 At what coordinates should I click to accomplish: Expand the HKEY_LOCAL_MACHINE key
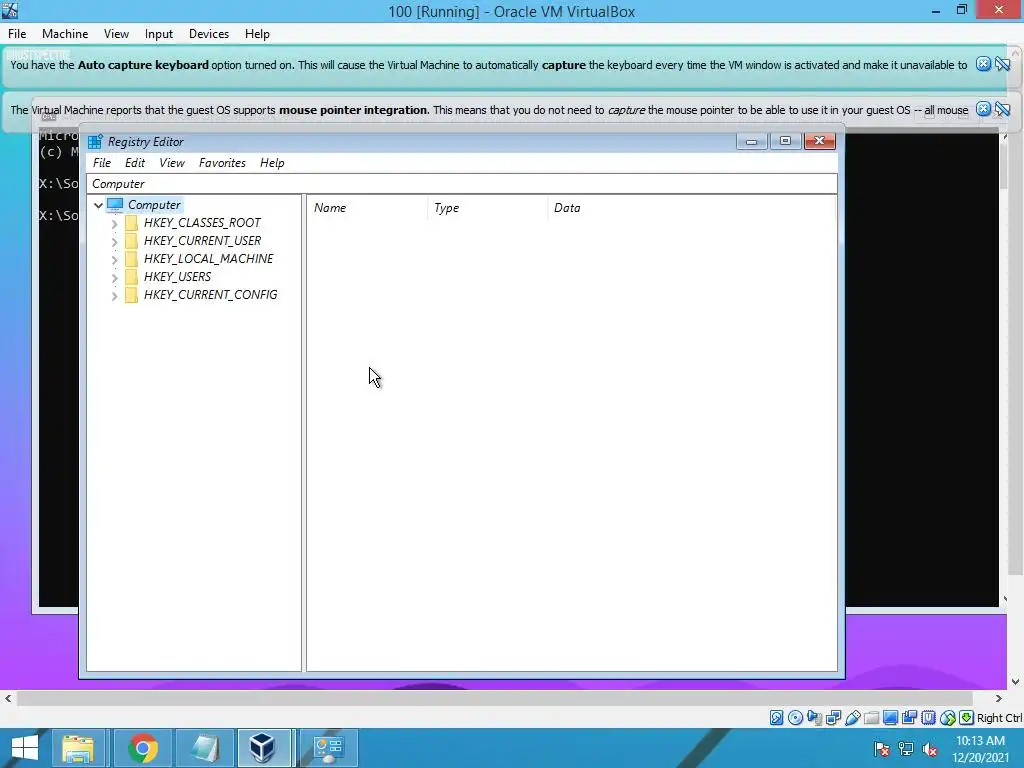(x=114, y=259)
